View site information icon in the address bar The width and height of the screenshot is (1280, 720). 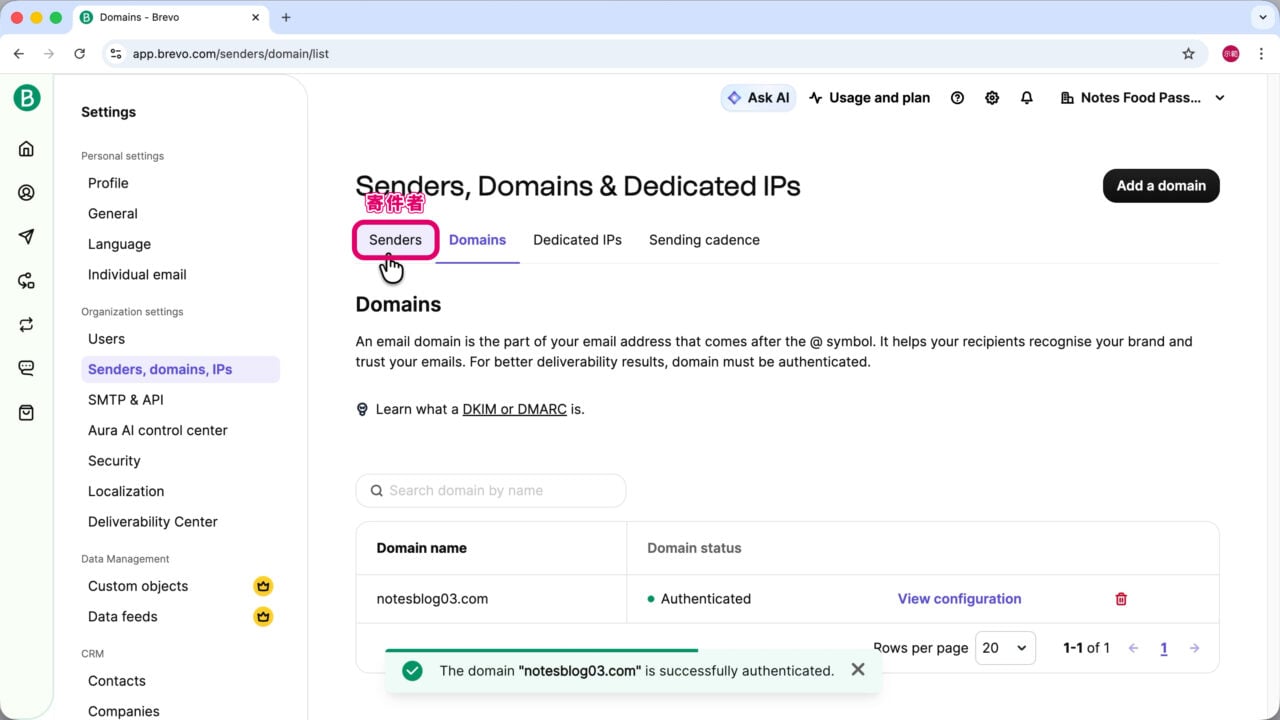click(116, 54)
